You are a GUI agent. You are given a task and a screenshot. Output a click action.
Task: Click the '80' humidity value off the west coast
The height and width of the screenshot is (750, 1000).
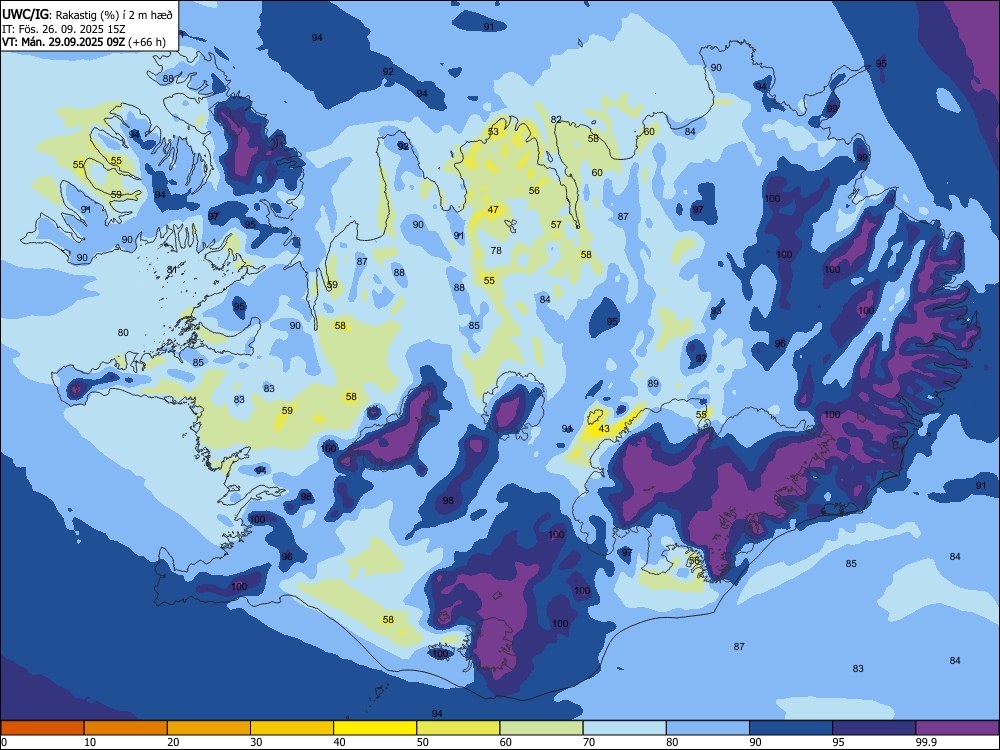[123, 332]
